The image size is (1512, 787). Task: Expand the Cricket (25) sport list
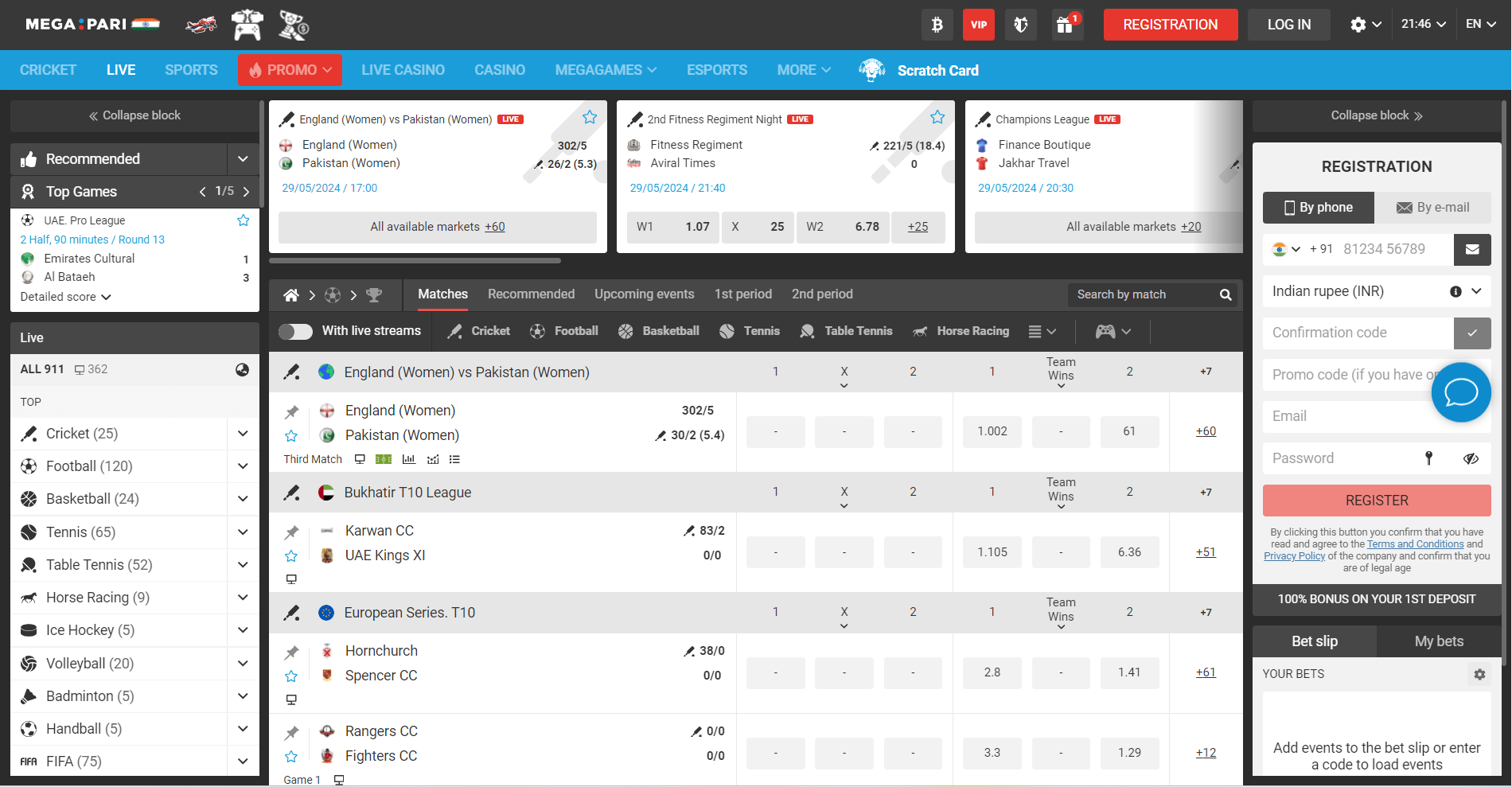tap(243, 434)
